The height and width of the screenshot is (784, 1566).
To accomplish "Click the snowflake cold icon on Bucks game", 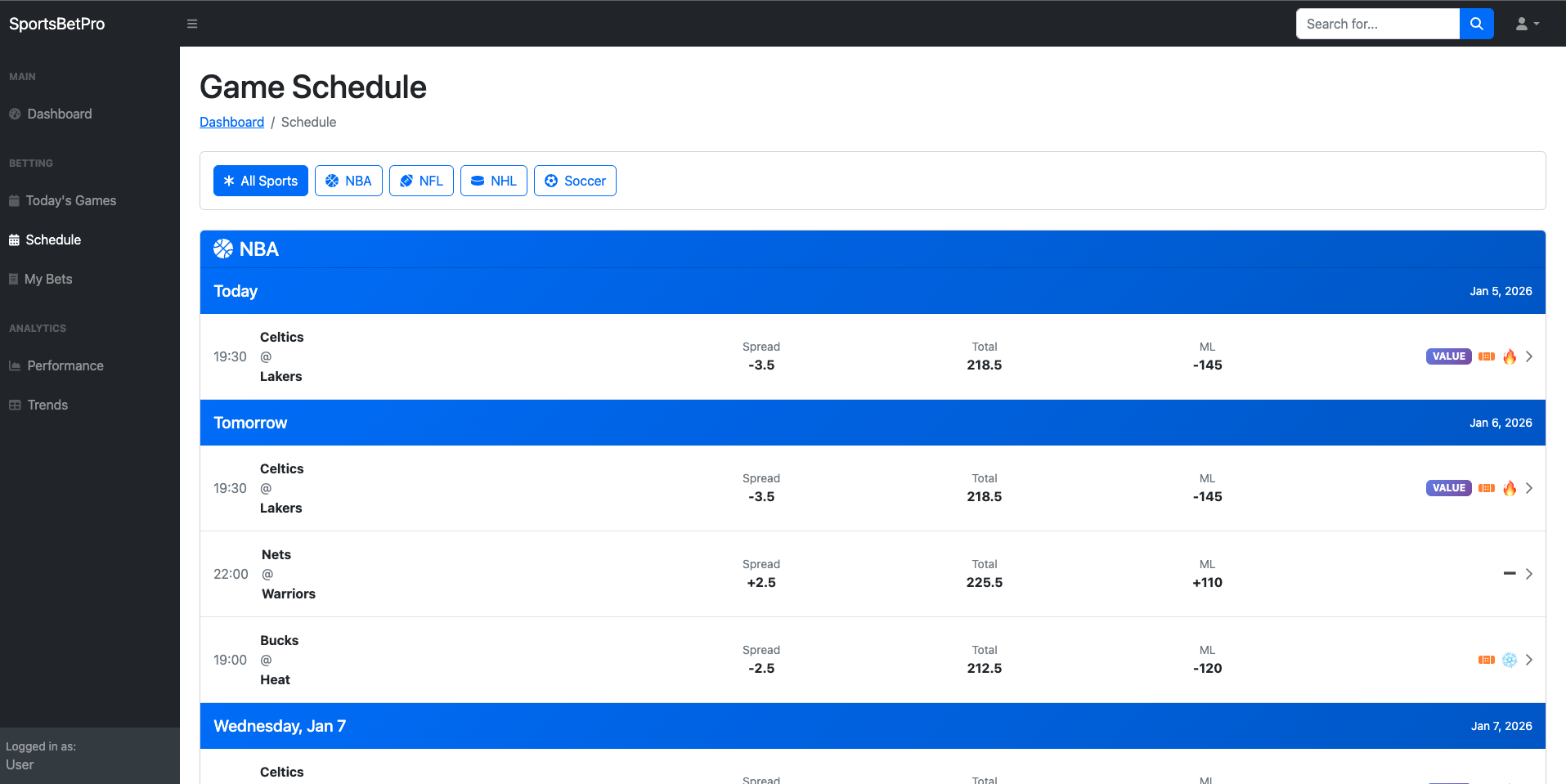I will click(x=1510, y=660).
